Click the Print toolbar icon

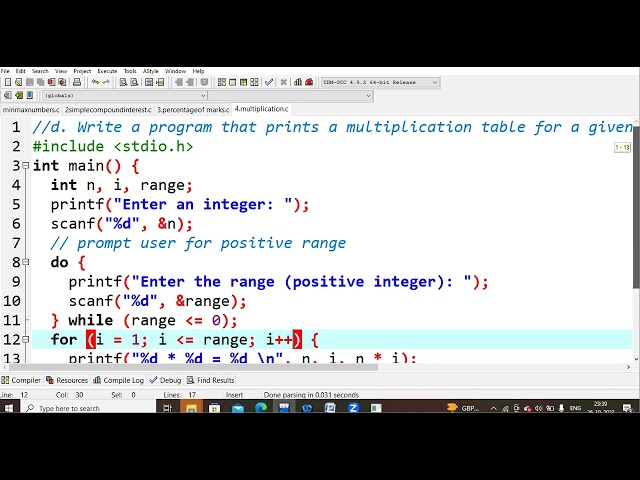pos(77,82)
